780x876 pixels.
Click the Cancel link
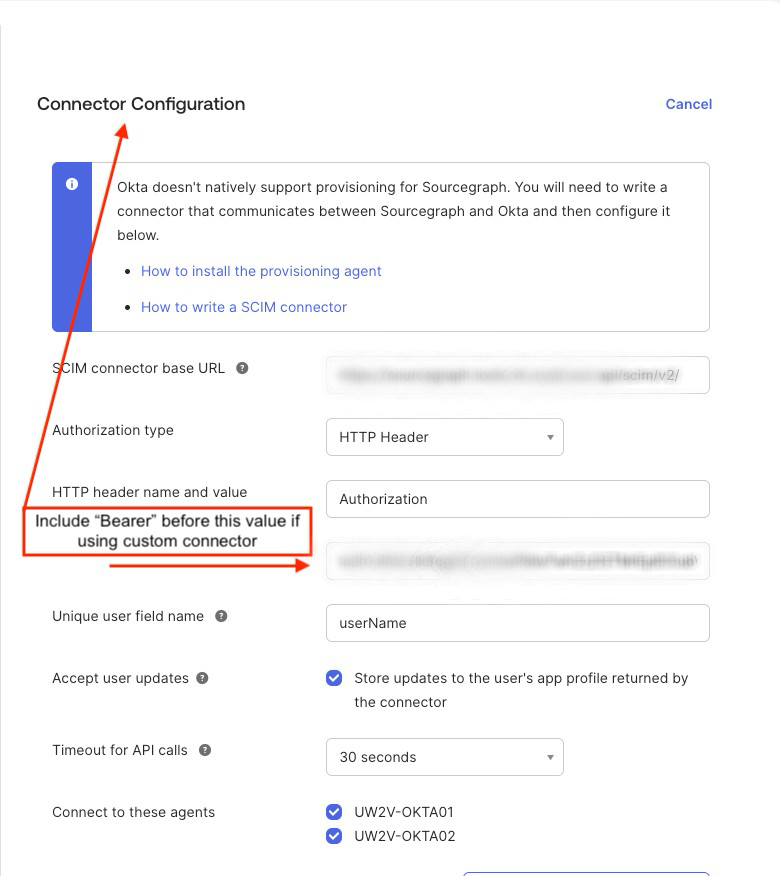(x=688, y=104)
